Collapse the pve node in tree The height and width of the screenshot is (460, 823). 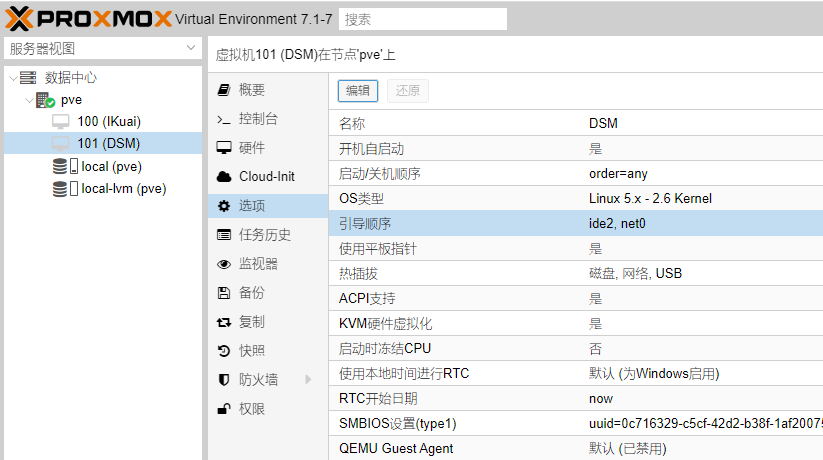(x=28, y=100)
